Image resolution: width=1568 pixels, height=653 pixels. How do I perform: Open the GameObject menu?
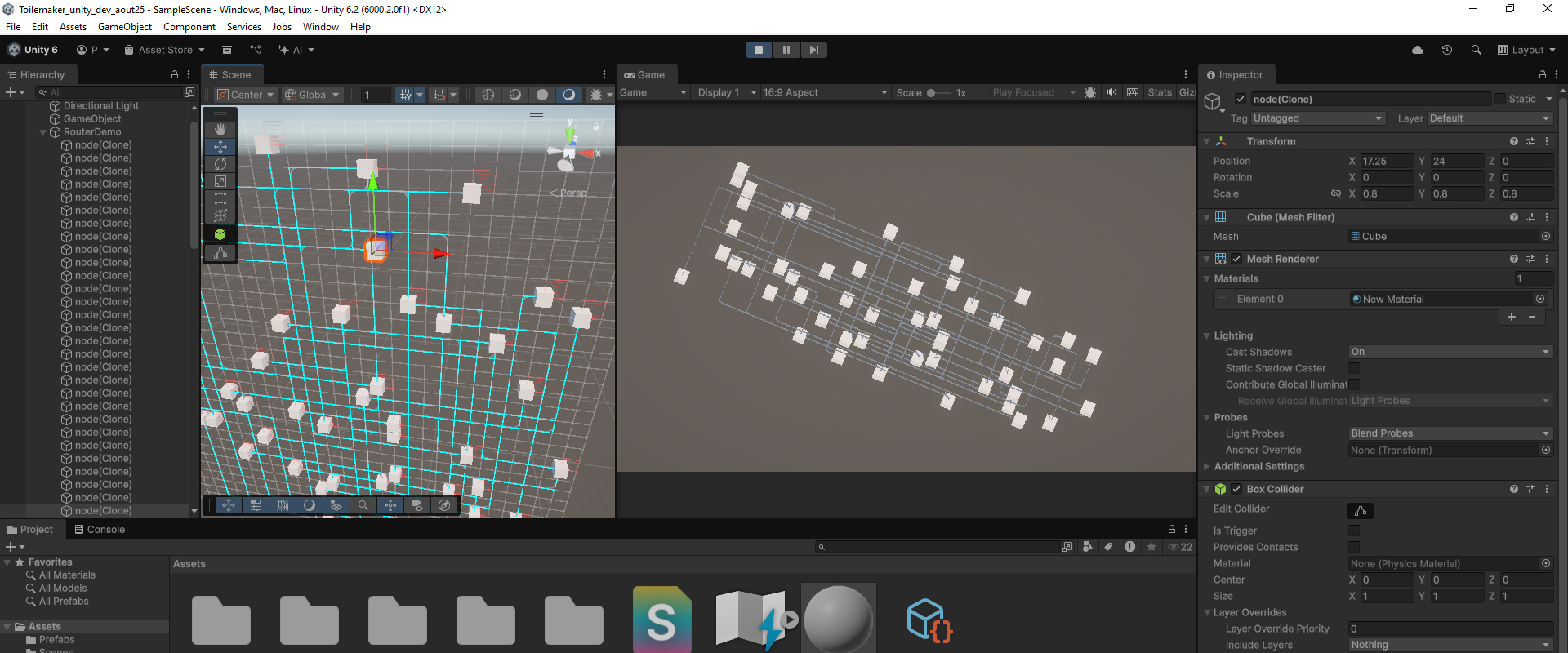[x=125, y=27]
